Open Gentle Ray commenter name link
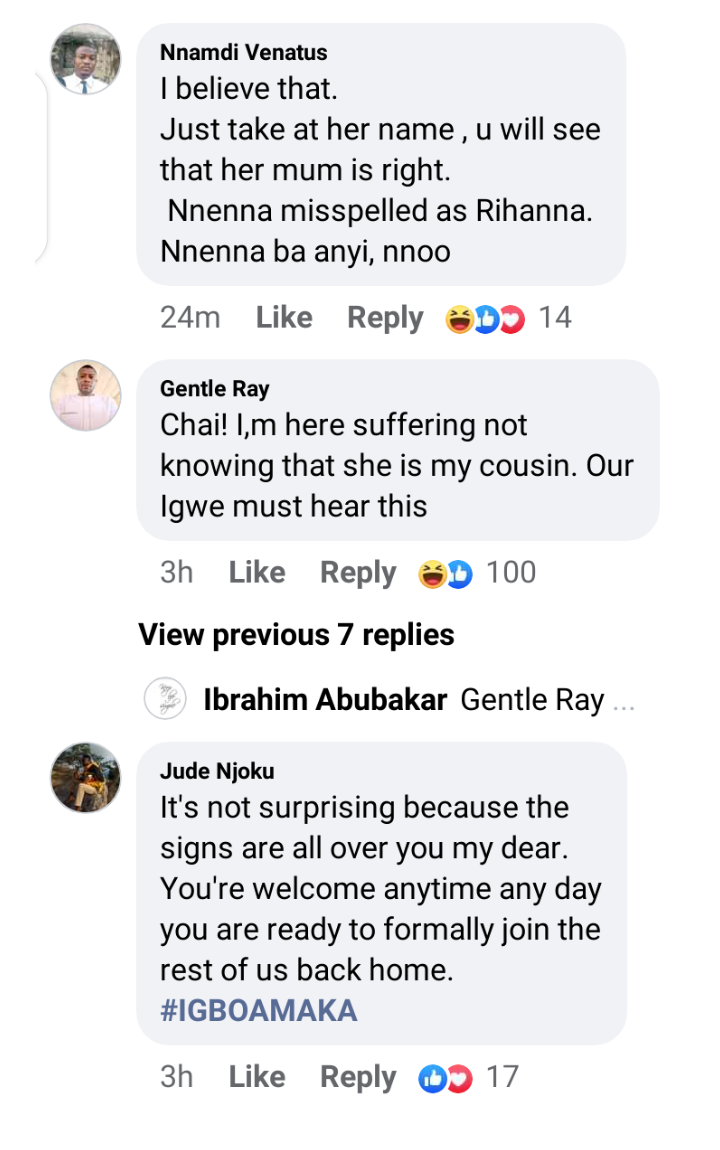The width and height of the screenshot is (720, 1150). tap(214, 389)
